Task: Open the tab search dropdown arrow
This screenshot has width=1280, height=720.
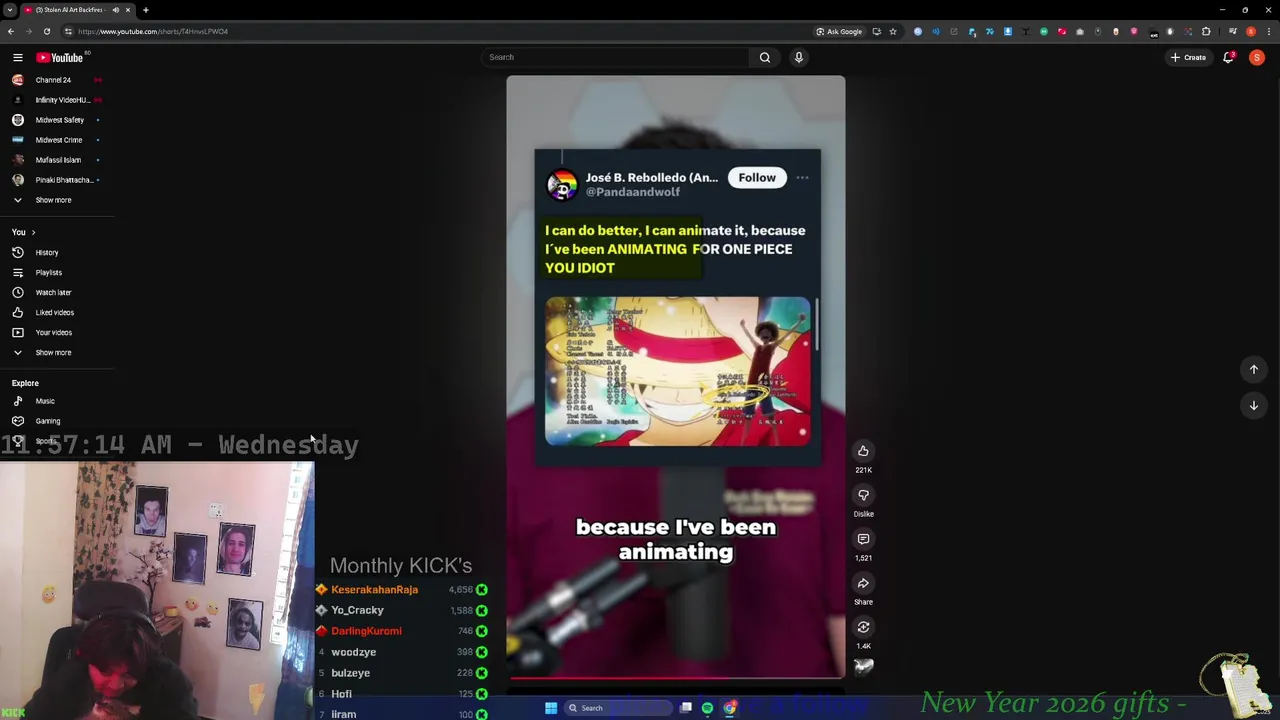Action: (x=9, y=10)
